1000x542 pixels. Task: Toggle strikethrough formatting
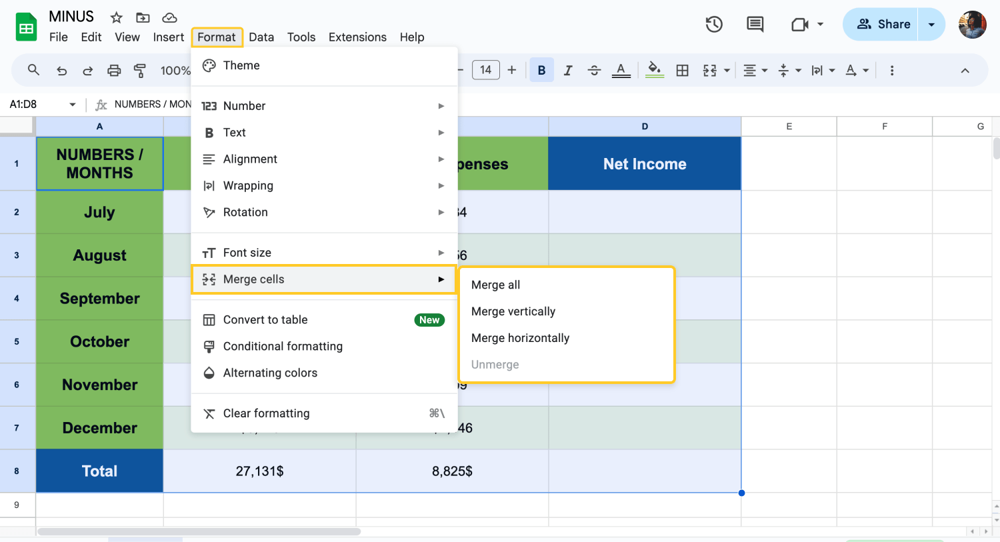594,71
